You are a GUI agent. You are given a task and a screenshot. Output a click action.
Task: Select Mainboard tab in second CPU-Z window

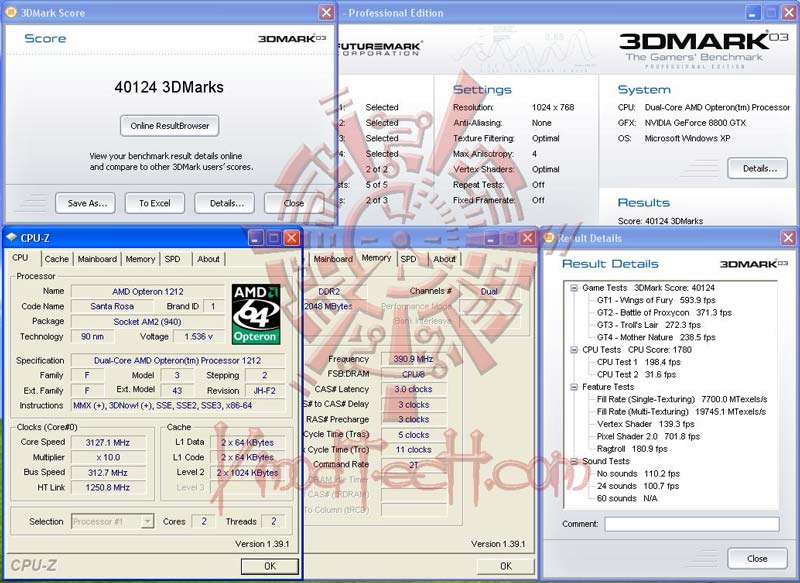click(x=333, y=259)
